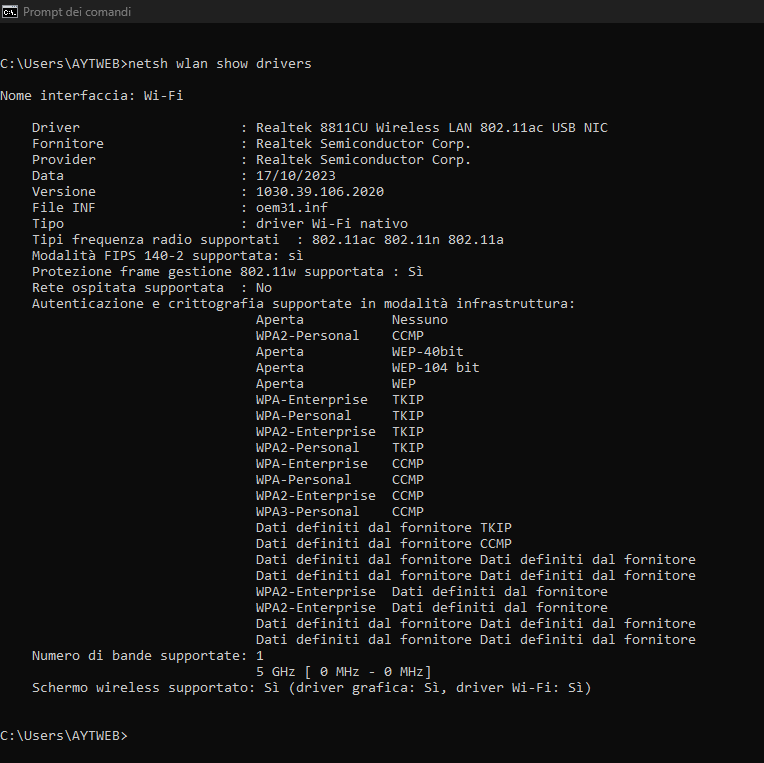
Task: Click the WEP-40bit entry
Action: point(427,352)
